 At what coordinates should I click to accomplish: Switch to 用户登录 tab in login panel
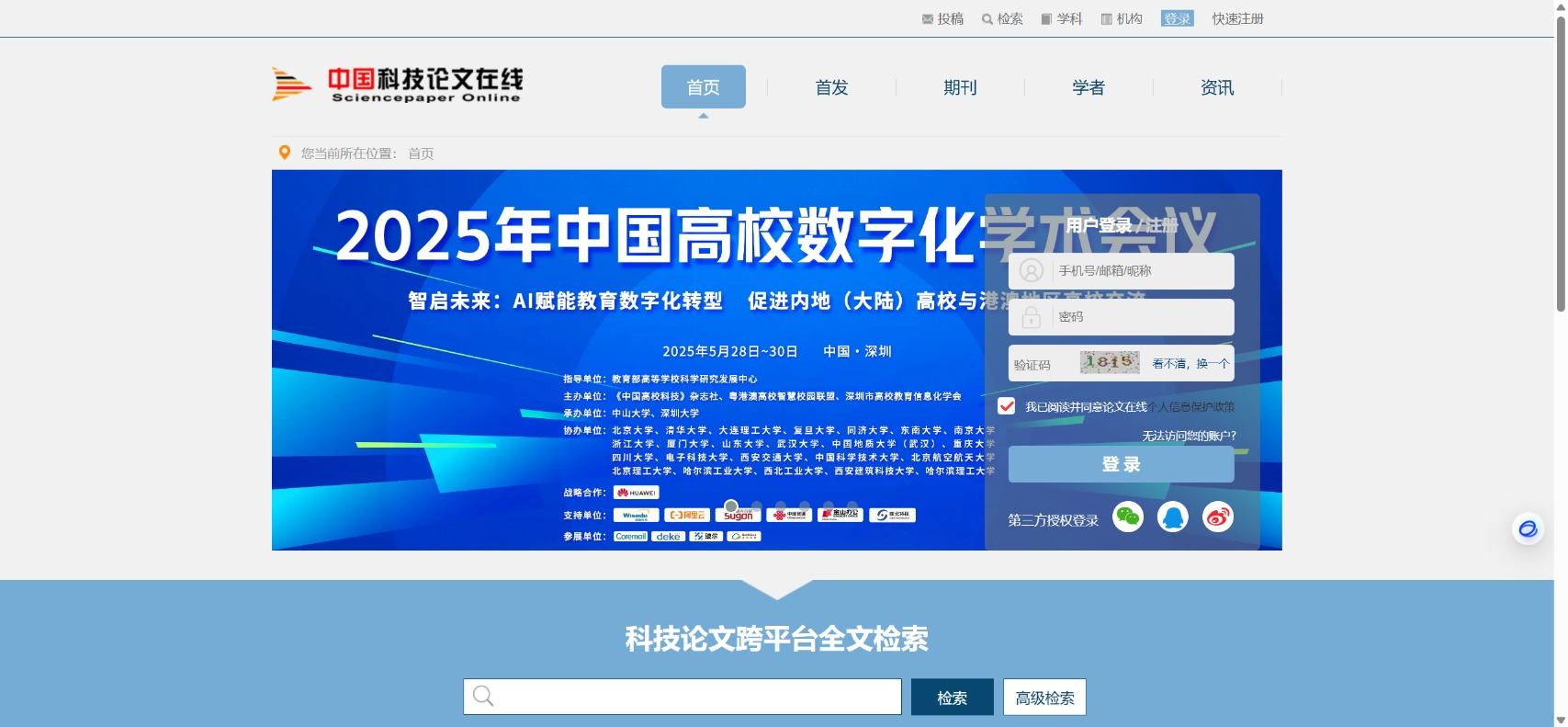pyautogui.click(x=1099, y=225)
